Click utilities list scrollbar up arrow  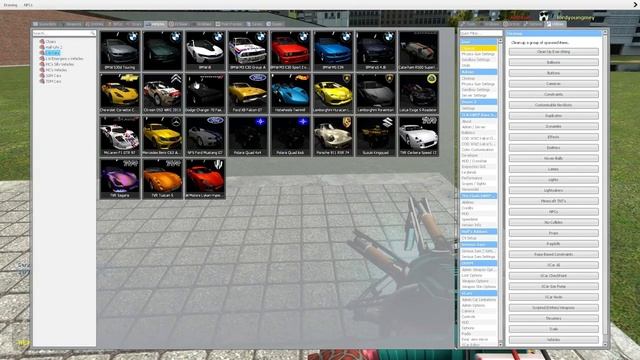pyautogui.click(x=501, y=41)
